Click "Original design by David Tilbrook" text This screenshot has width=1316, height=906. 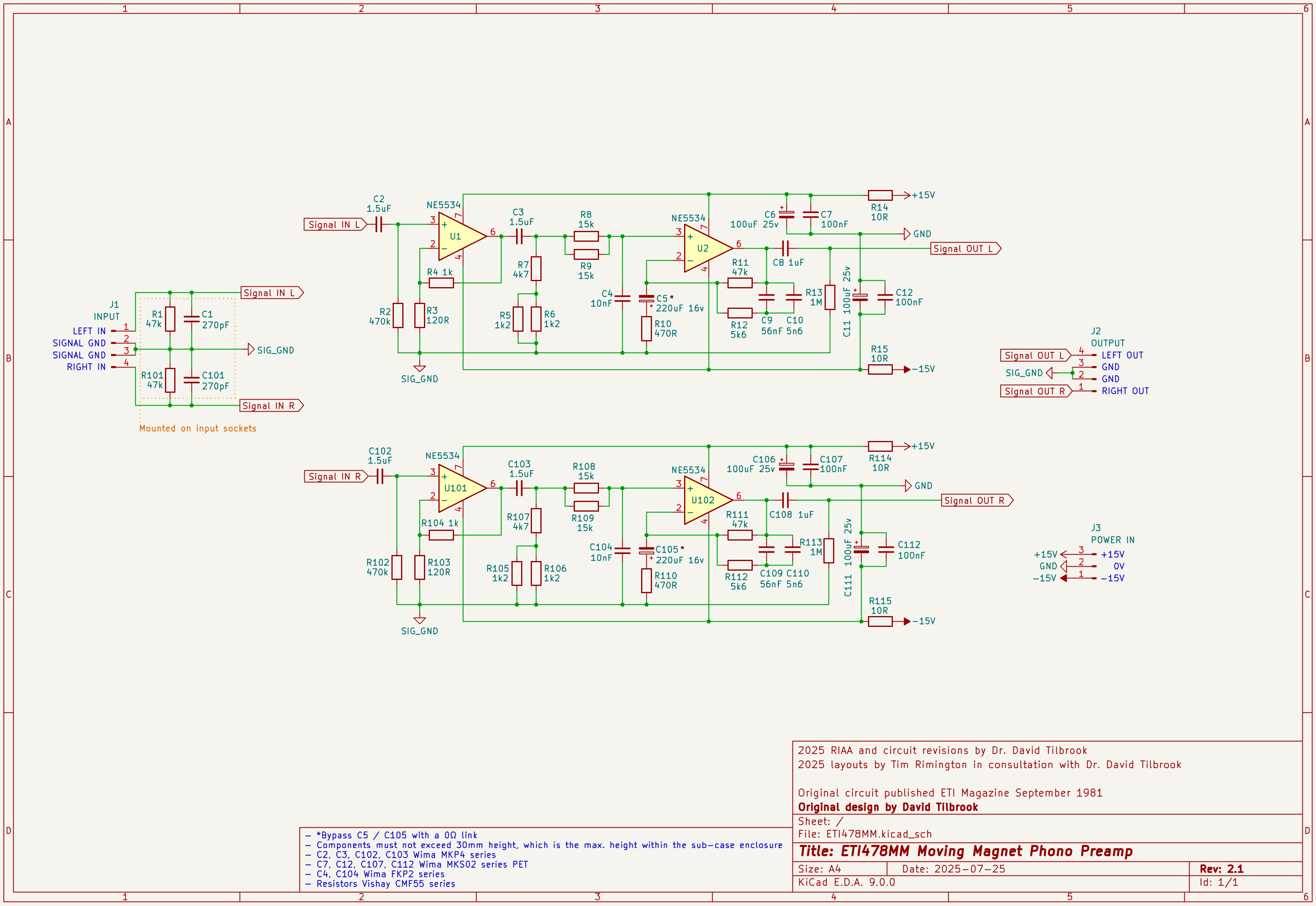pos(888,807)
